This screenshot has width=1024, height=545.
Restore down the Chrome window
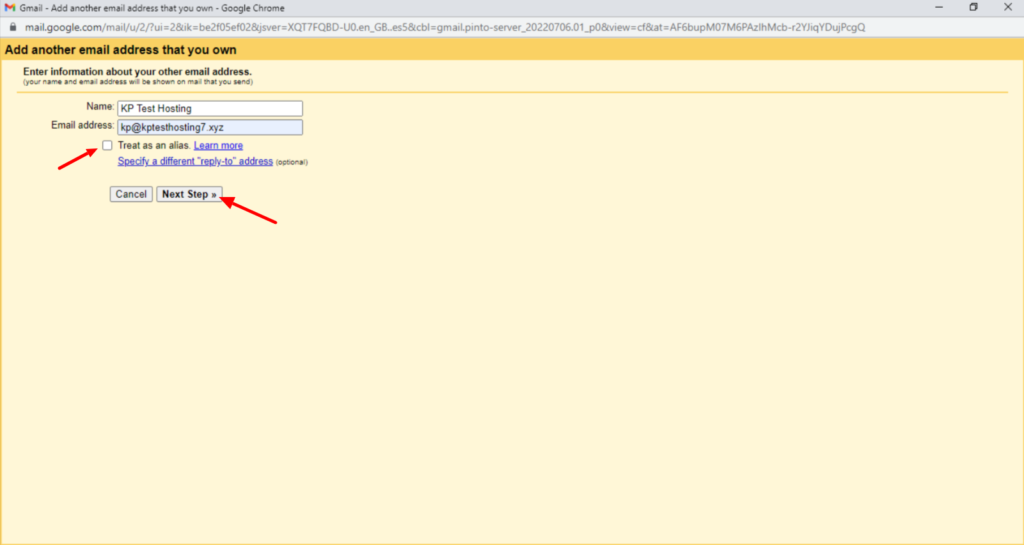click(974, 8)
